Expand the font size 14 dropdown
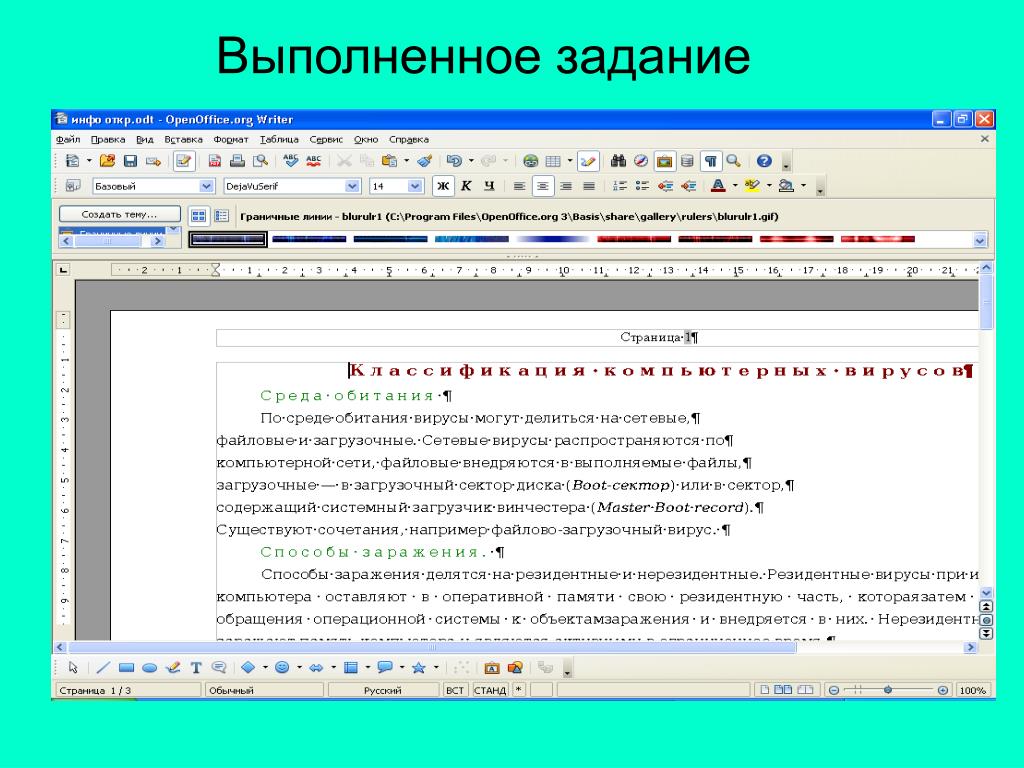 [415, 186]
